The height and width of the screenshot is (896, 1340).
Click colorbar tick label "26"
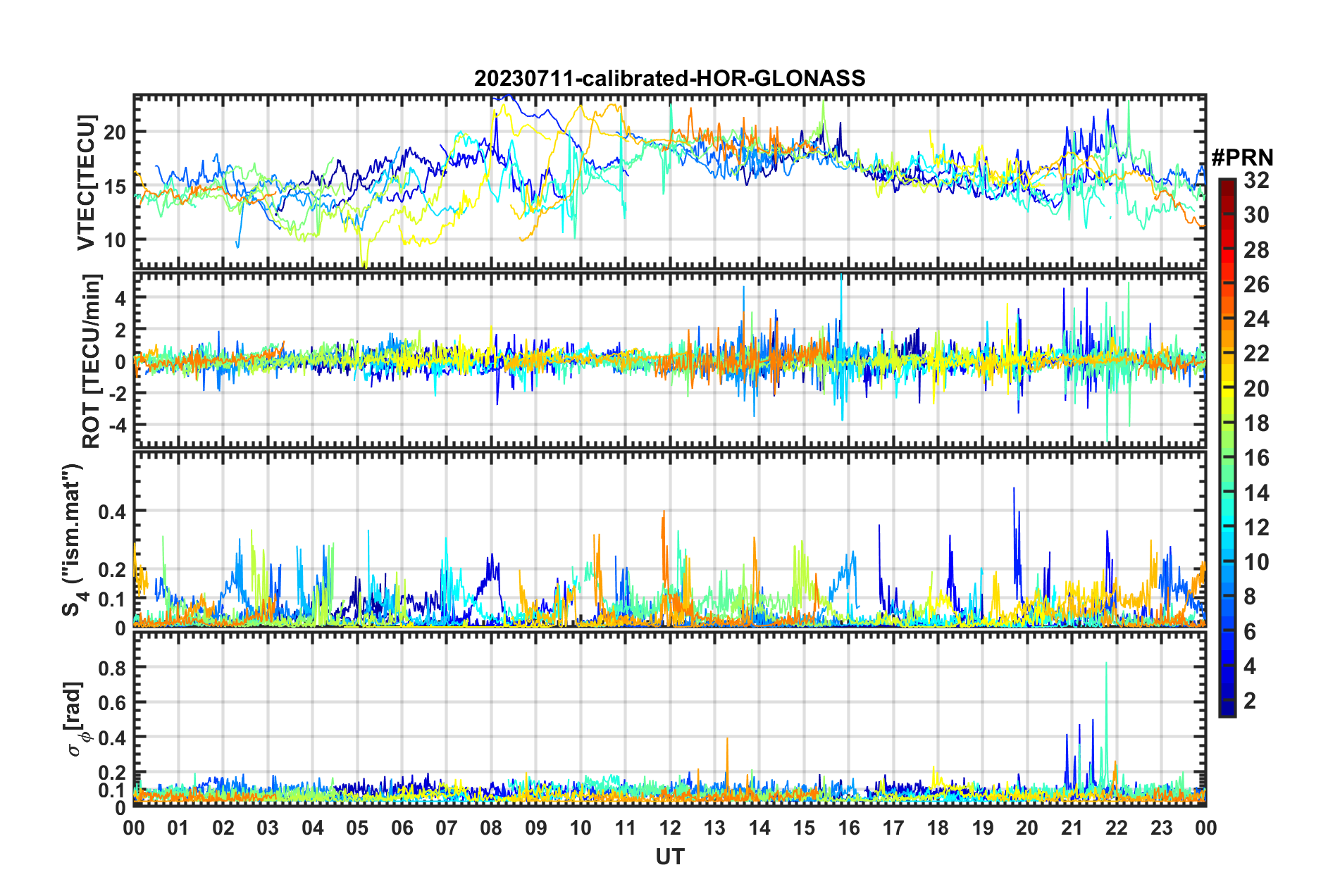point(1256,285)
